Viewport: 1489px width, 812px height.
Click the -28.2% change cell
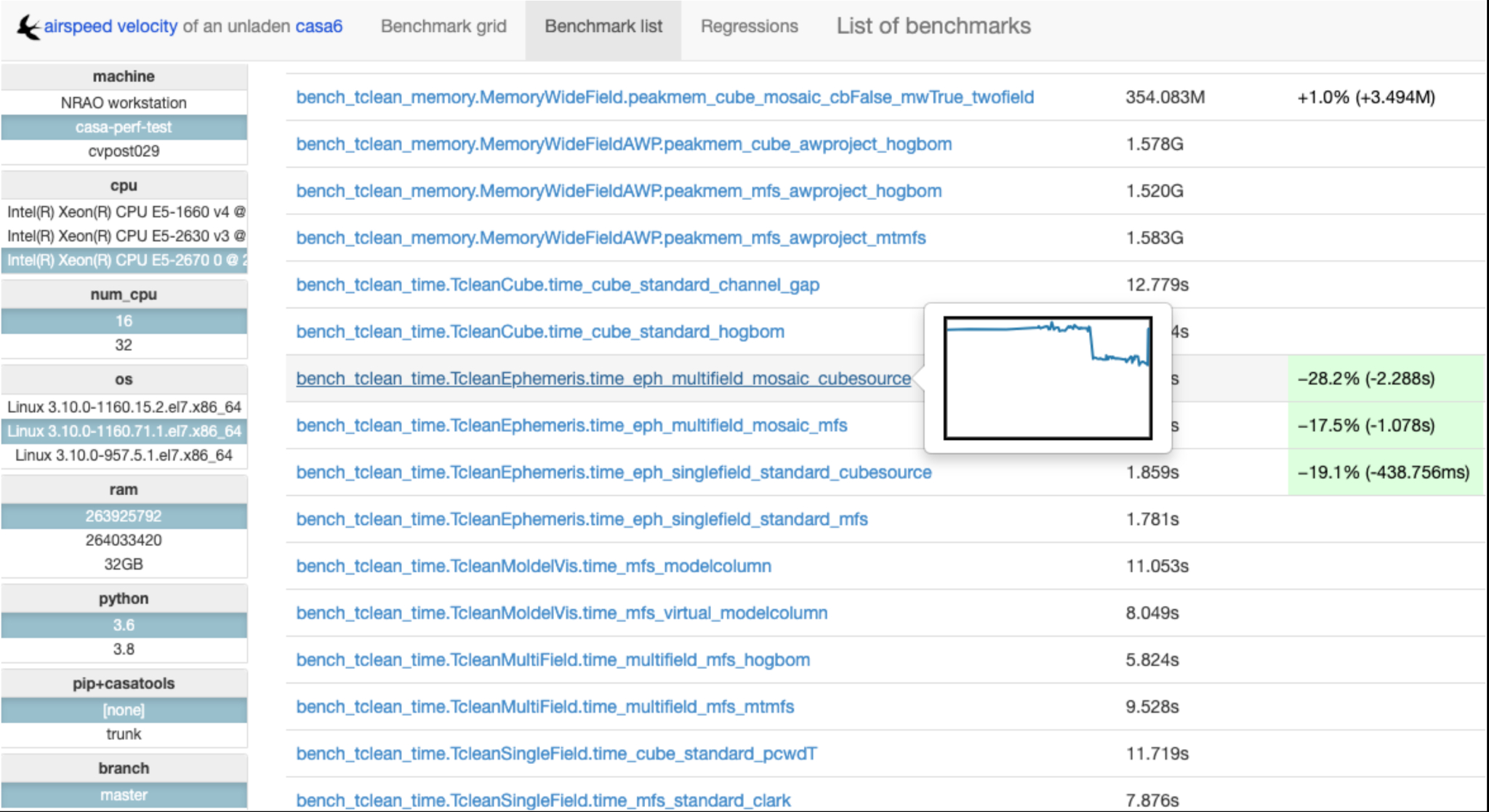click(x=1365, y=379)
